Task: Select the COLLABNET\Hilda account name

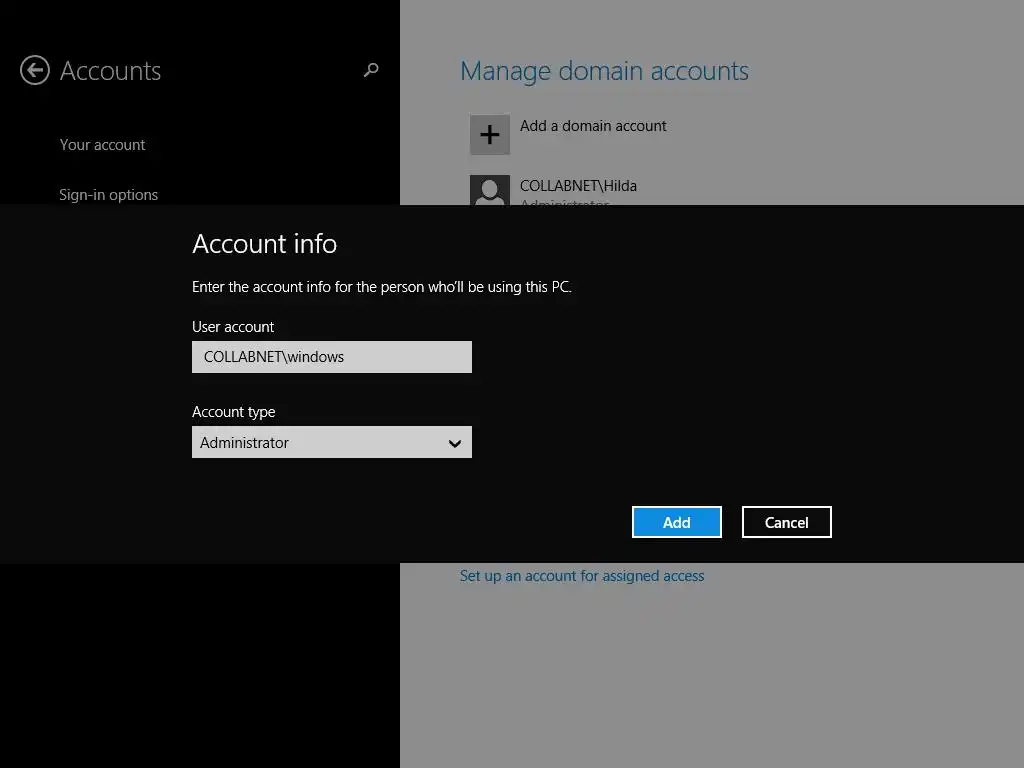Action: tap(579, 186)
